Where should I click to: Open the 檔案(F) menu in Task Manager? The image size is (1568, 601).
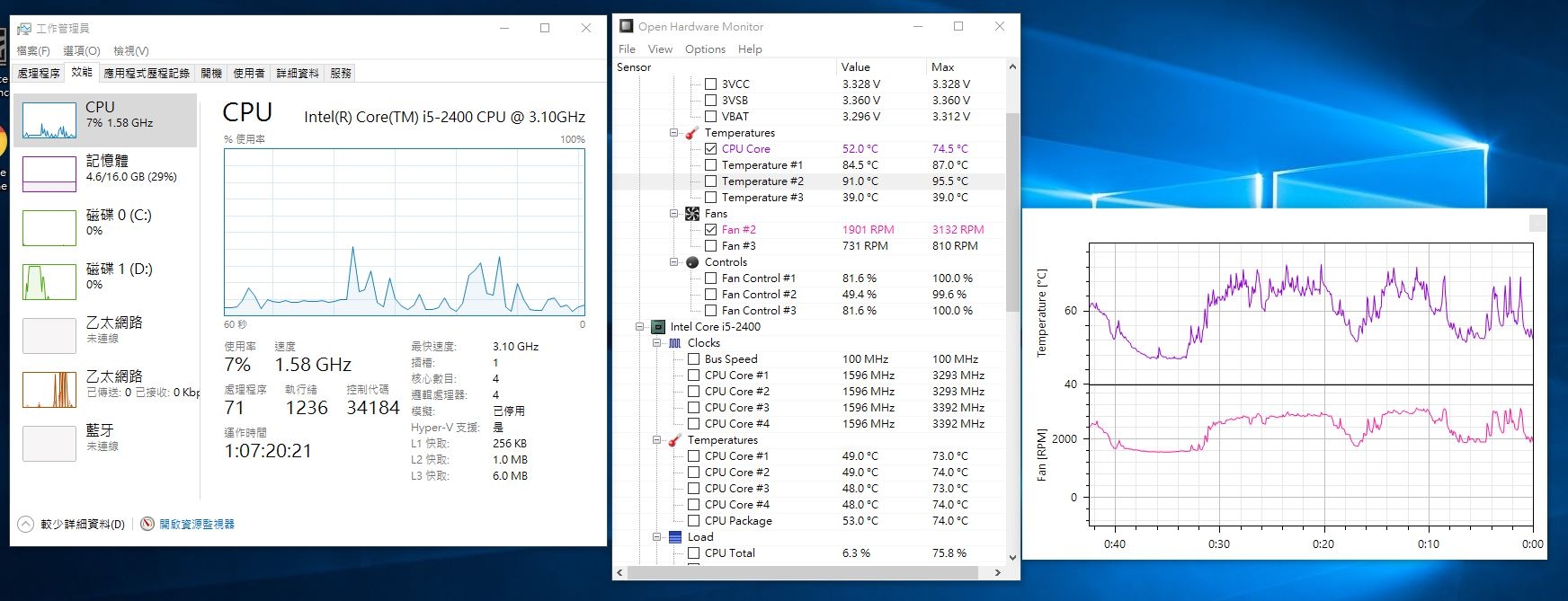(x=33, y=51)
